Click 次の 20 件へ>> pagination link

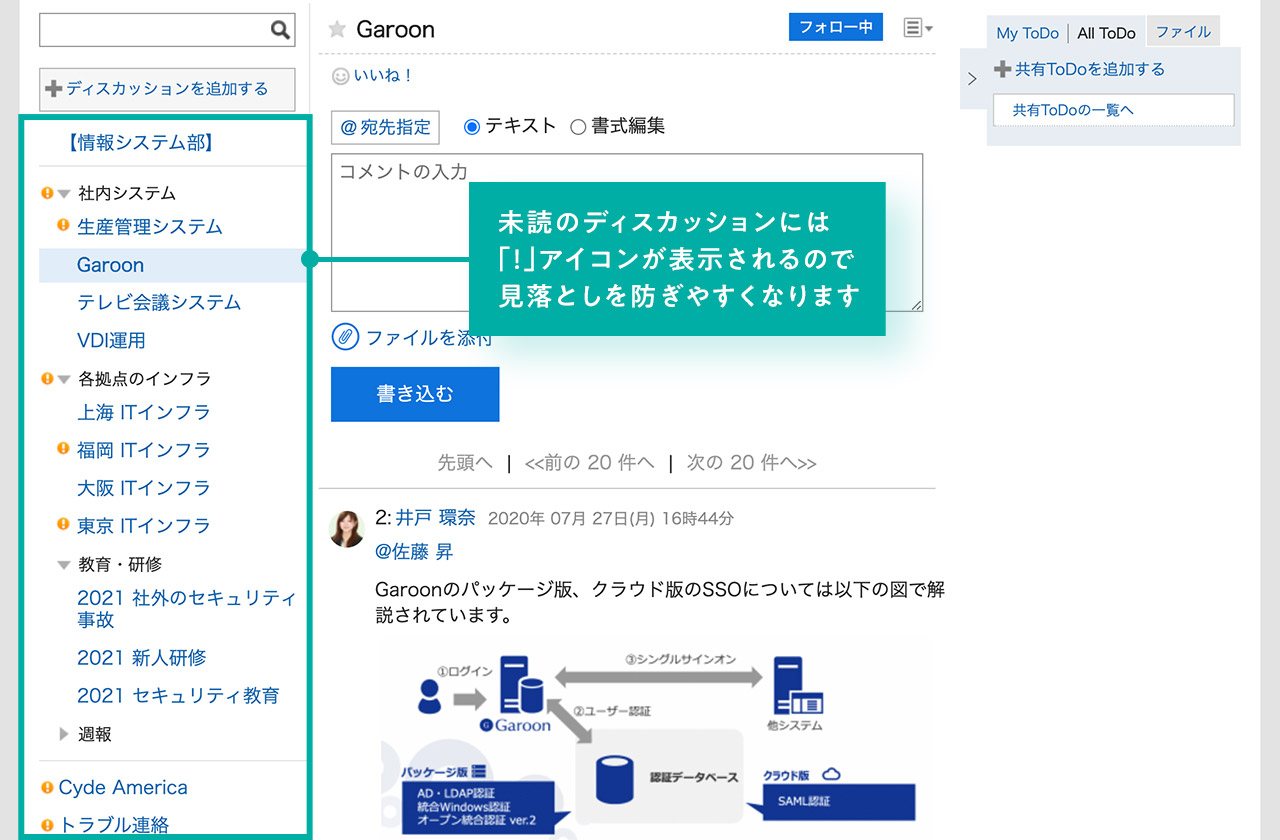tap(752, 463)
